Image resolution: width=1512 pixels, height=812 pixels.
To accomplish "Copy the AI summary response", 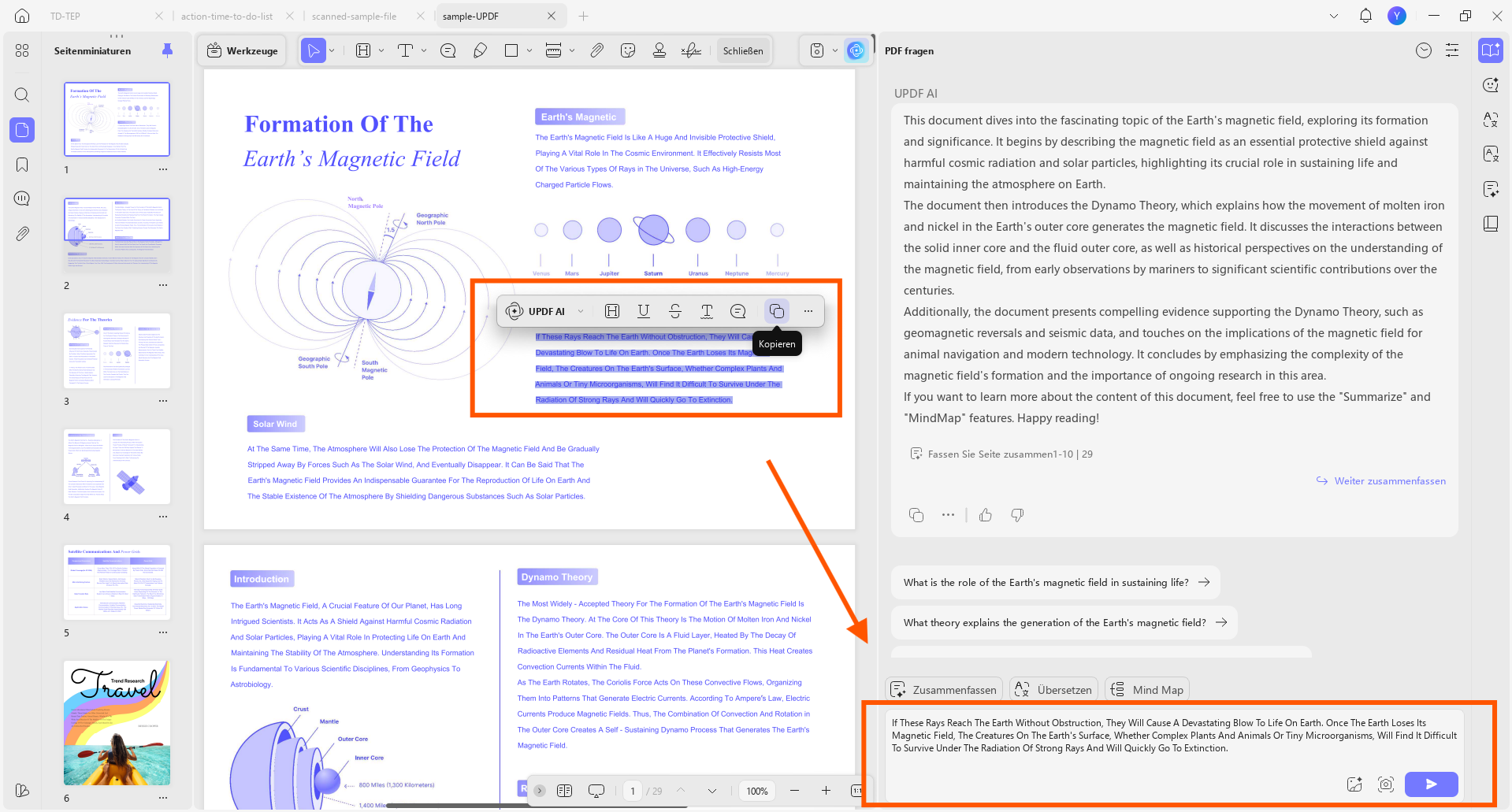I will pos(916,515).
